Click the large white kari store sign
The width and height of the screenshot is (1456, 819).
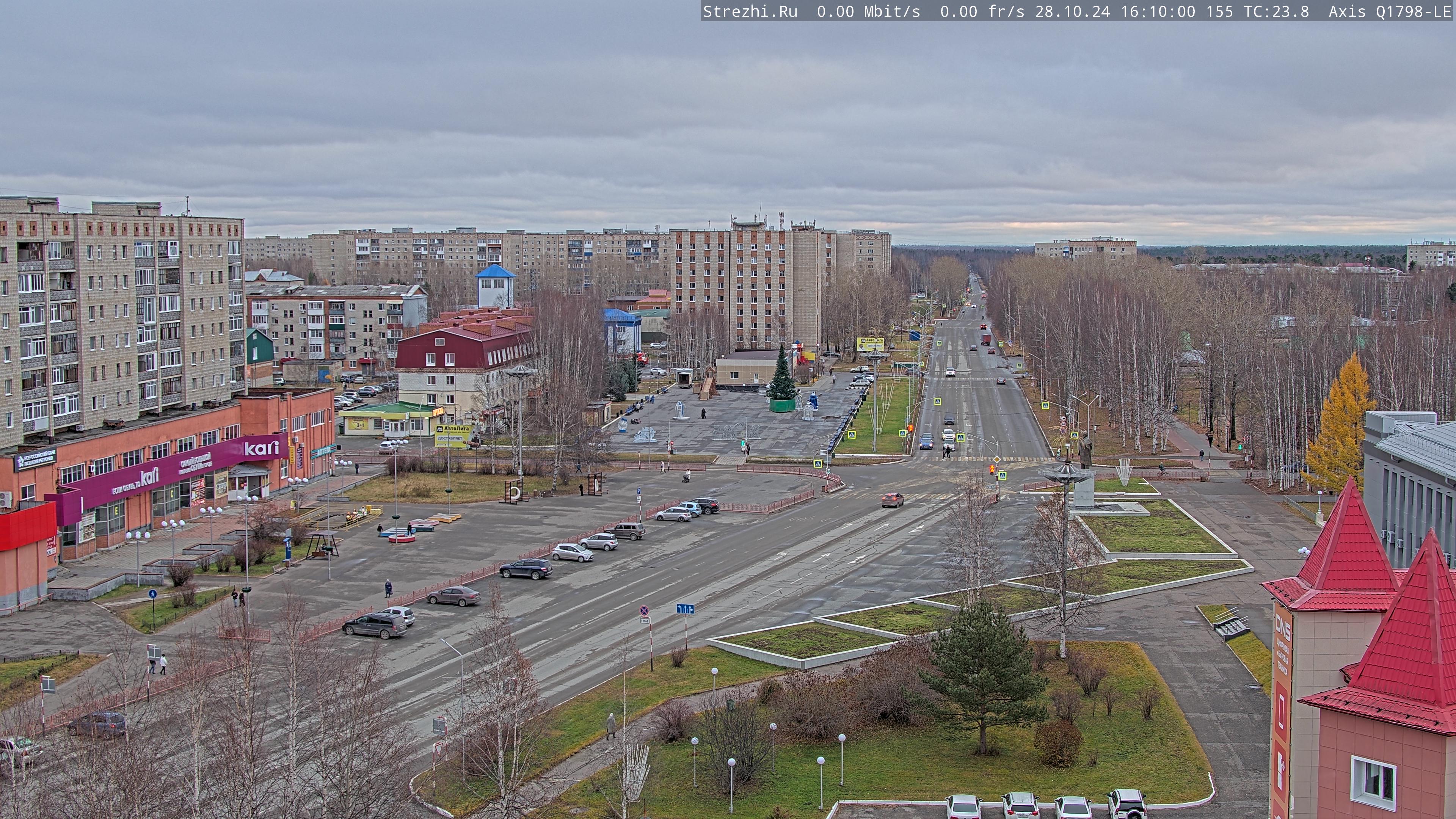[x=262, y=448]
